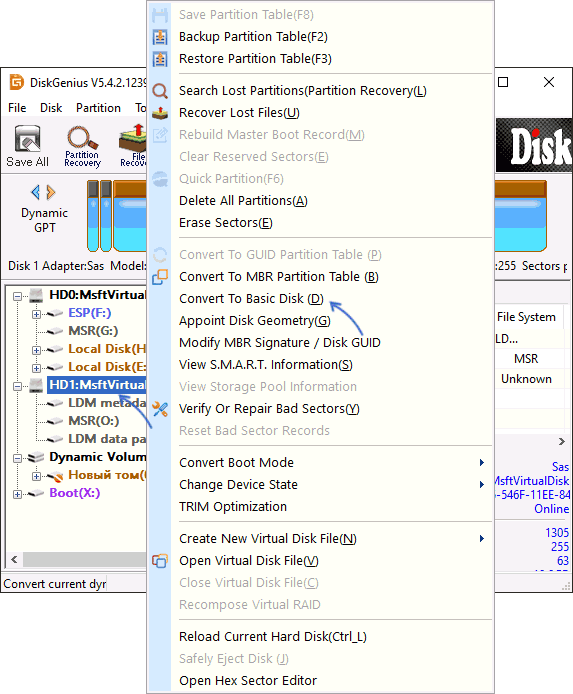Expand the Boot(X:) tree node

coord(17,494)
